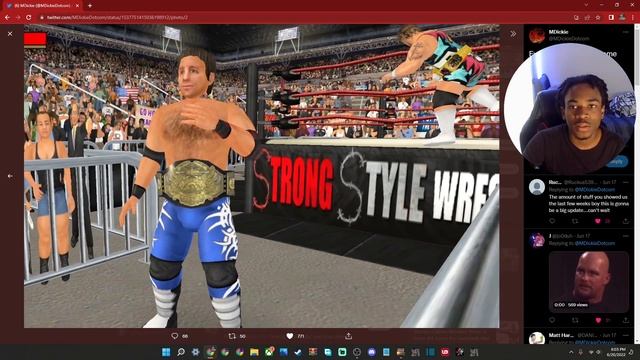Viewport: 640px width, 360px height.
Task: Retweet the 'big update' comment
Action: 575,221
